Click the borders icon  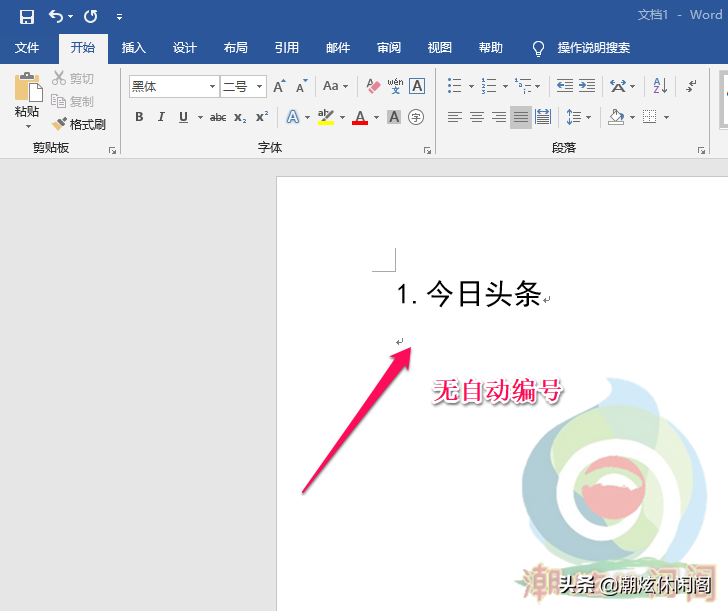650,117
